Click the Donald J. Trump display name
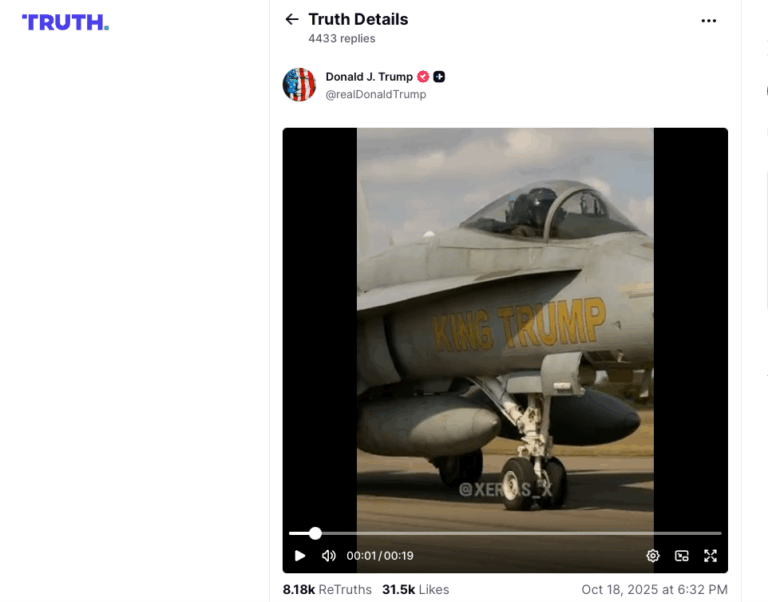The width and height of the screenshot is (768, 602). [369, 77]
